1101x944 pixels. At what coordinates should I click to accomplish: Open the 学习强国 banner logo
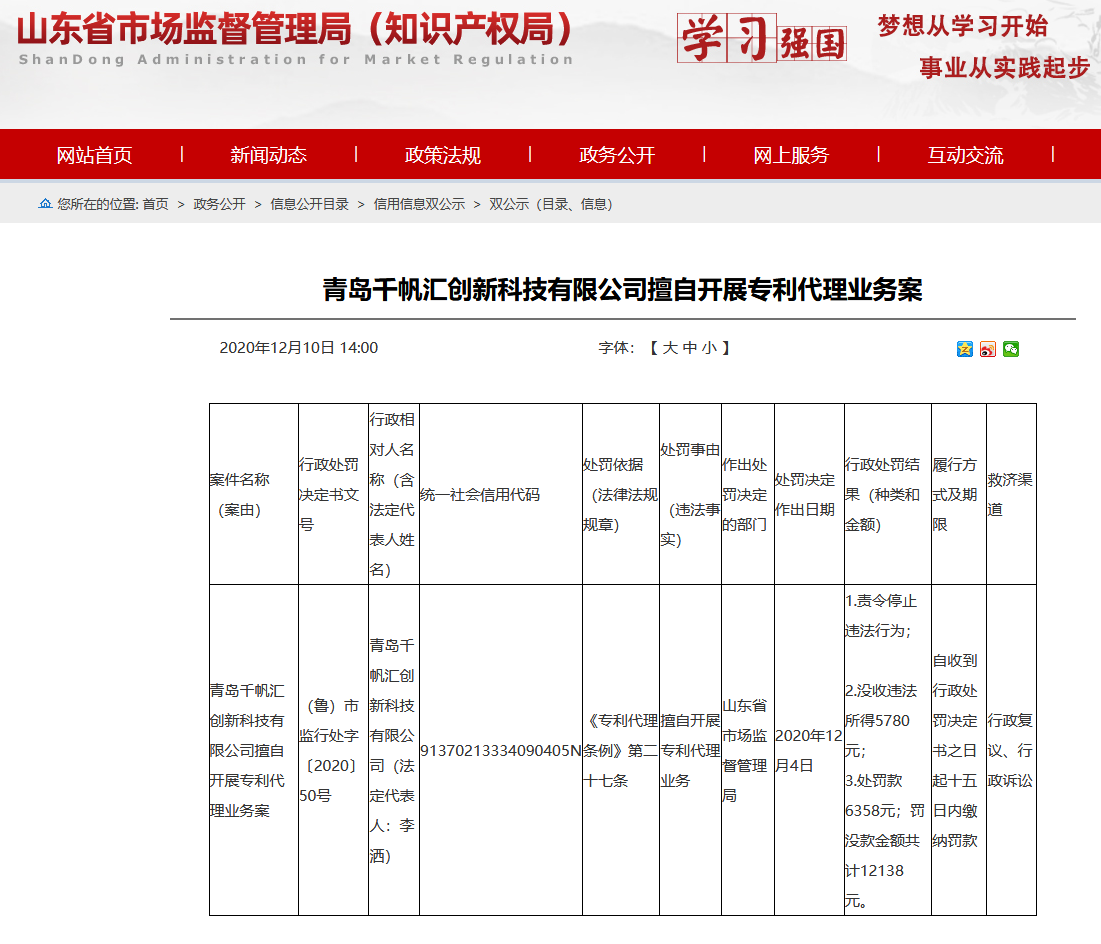coord(762,38)
